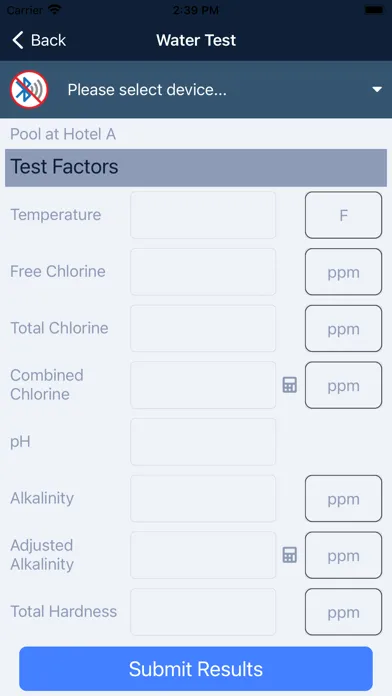Tap the Adjusted Alkalinity calculator icon
Viewport: 392px width, 696px height.
click(x=290, y=555)
